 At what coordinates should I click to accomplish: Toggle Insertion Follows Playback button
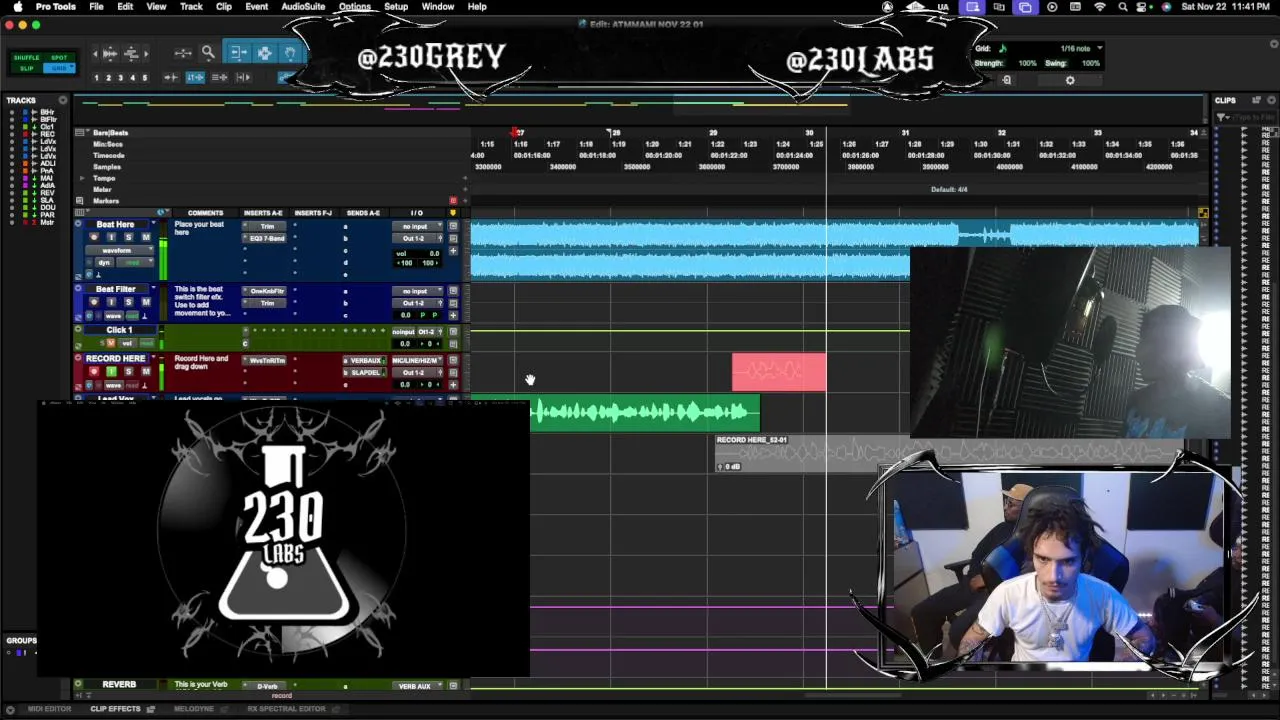tap(244, 77)
